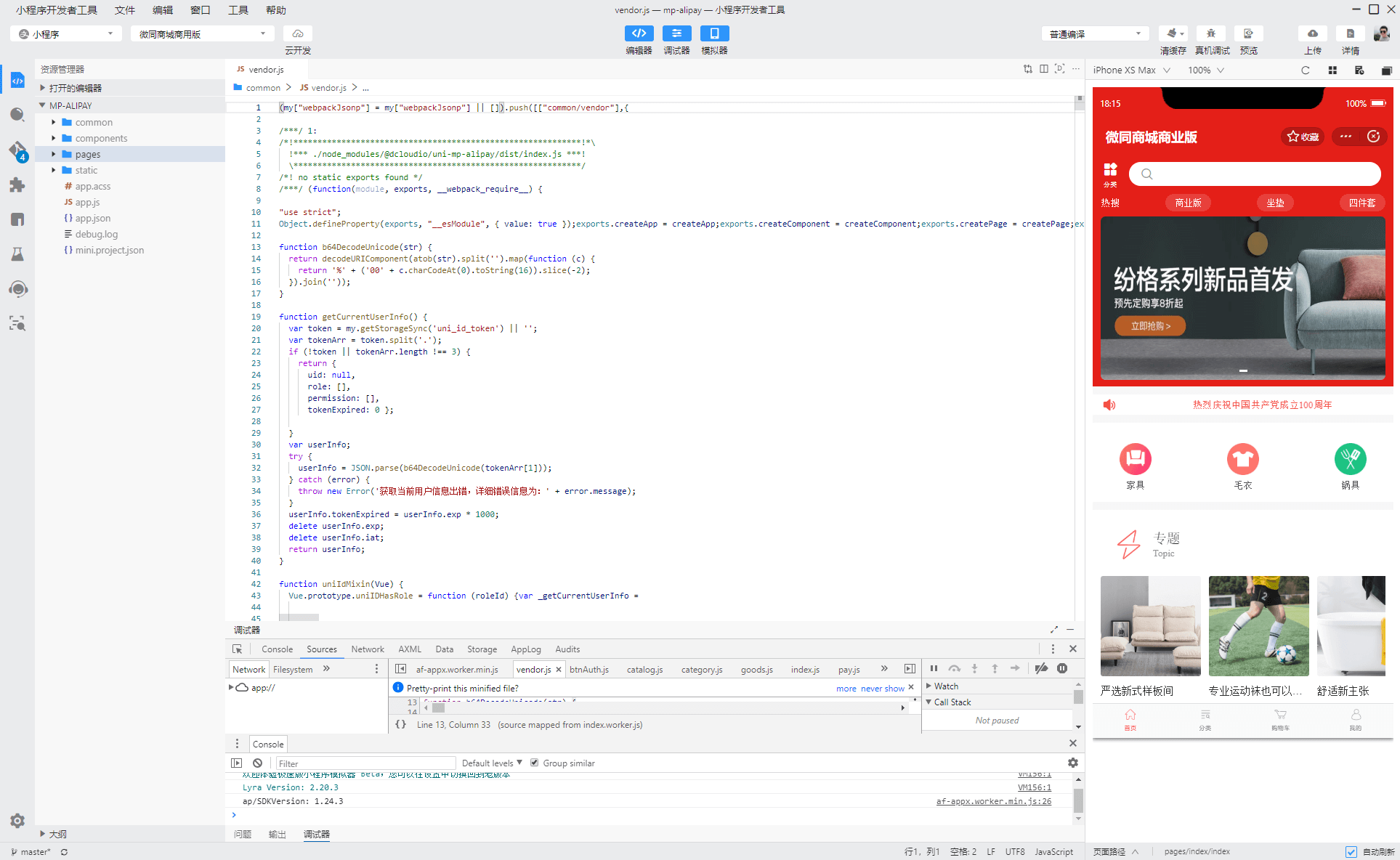Open 预览 preview with the phone icon
This screenshot has height=860, width=1400.
coord(1249,33)
